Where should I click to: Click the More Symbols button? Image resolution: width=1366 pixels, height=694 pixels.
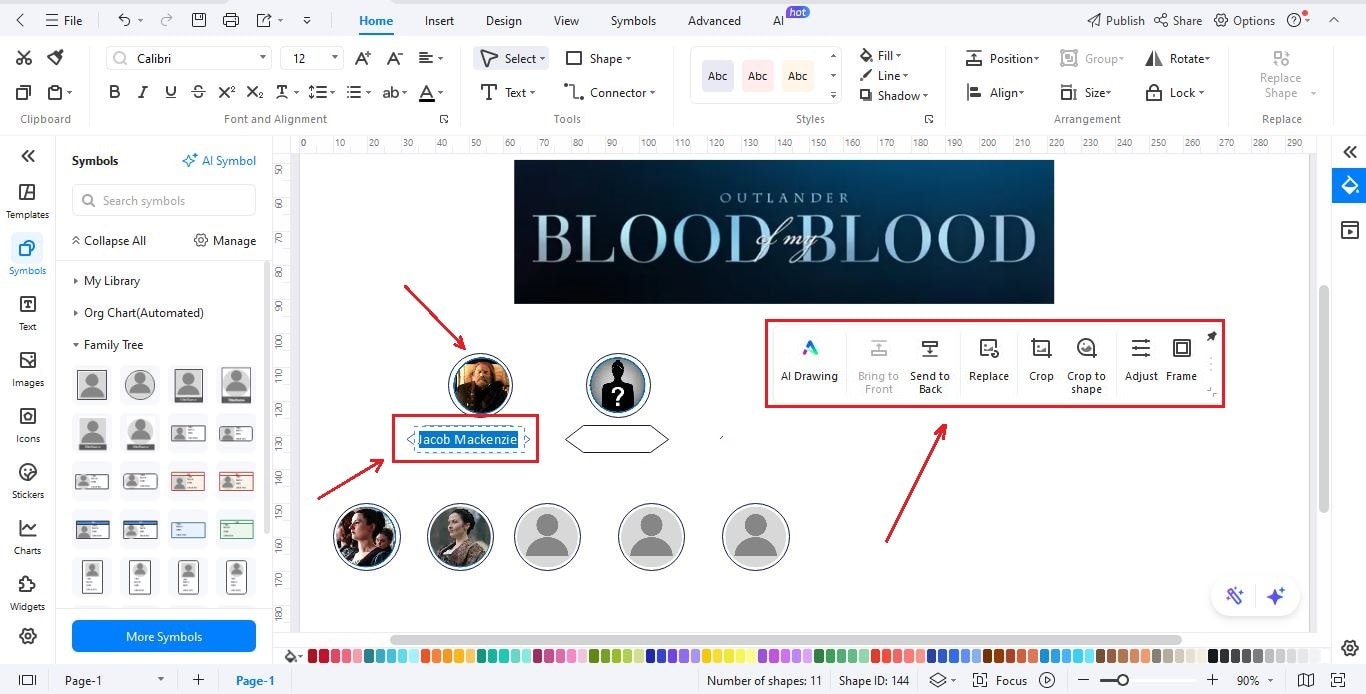pyautogui.click(x=164, y=636)
